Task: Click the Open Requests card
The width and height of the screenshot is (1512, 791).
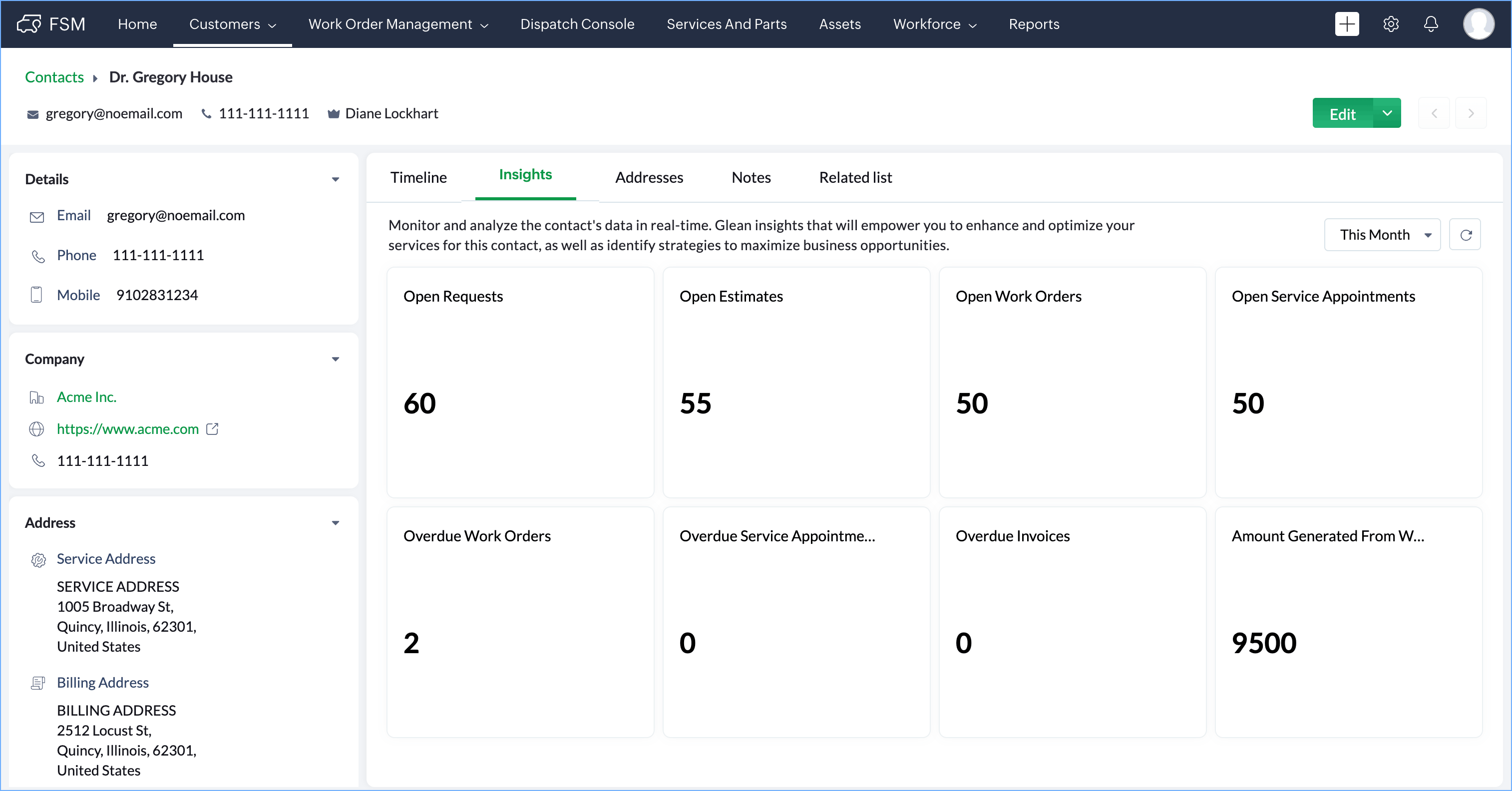Action: [520, 382]
